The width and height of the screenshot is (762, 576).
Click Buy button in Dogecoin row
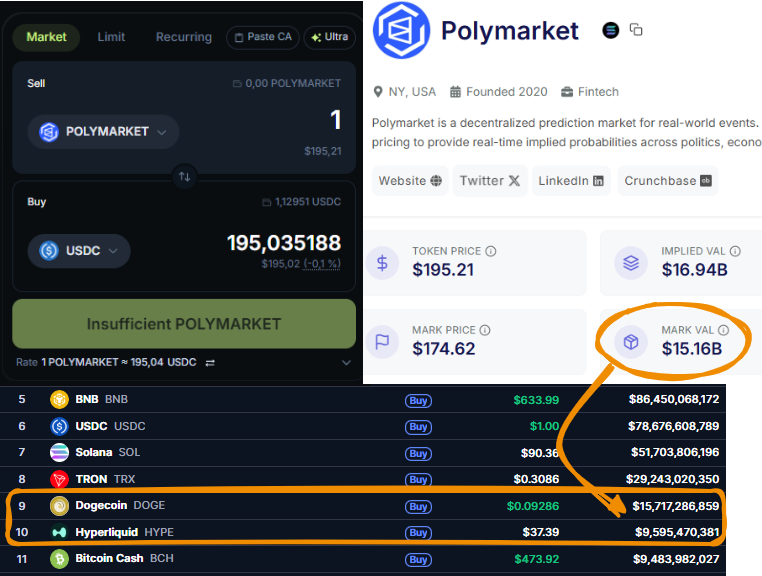tap(418, 506)
